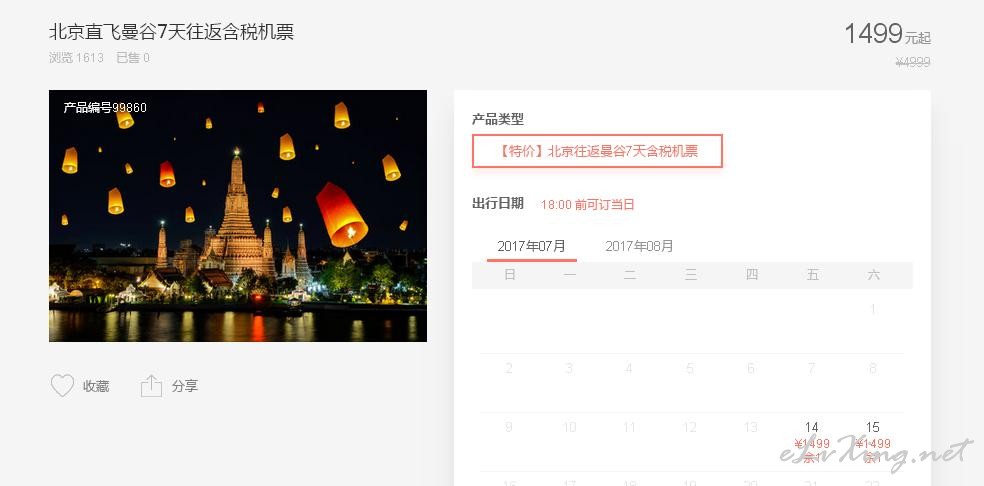
Task: Click the 1499元起 price
Action: point(887,34)
